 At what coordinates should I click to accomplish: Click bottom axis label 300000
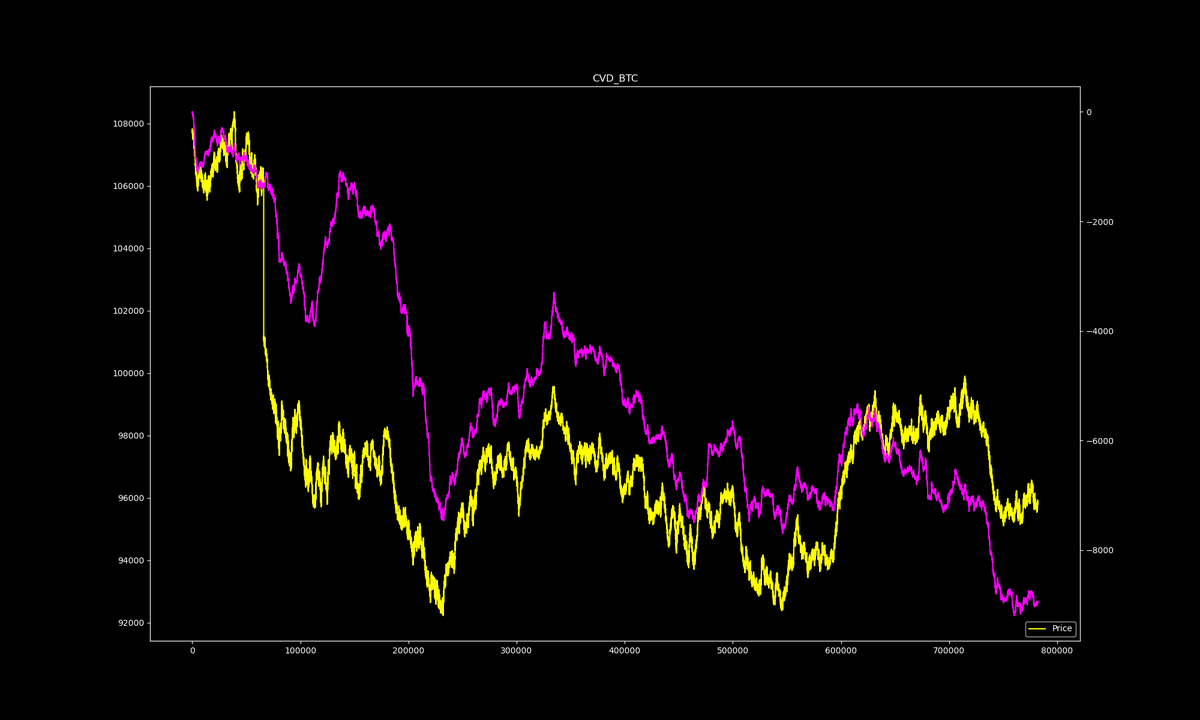pyautogui.click(x=517, y=651)
